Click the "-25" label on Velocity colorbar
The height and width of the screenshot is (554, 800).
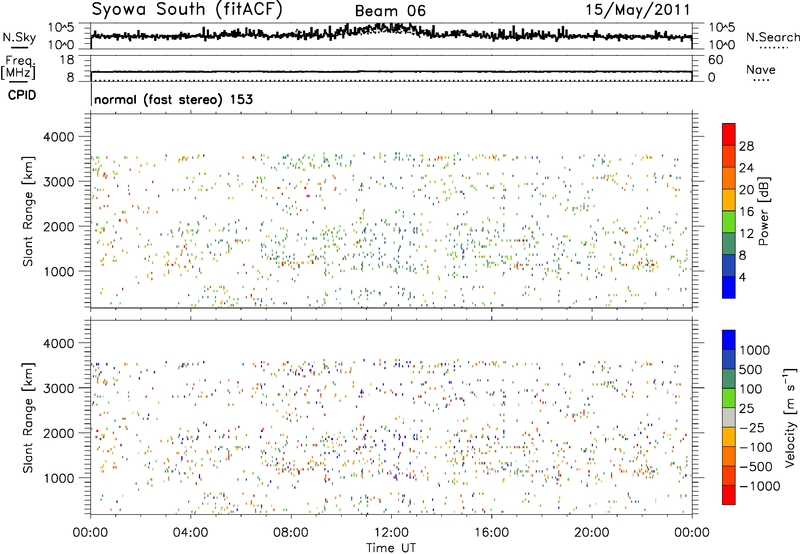click(x=752, y=428)
